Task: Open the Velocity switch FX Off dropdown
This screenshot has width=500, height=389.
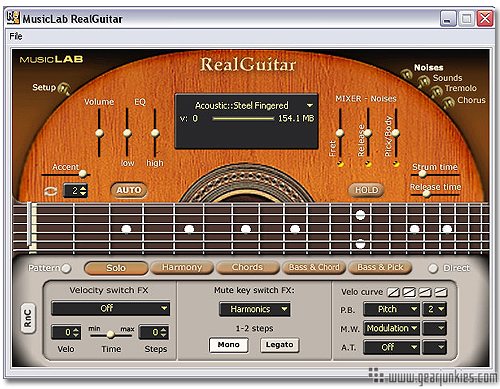Action: point(110,308)
